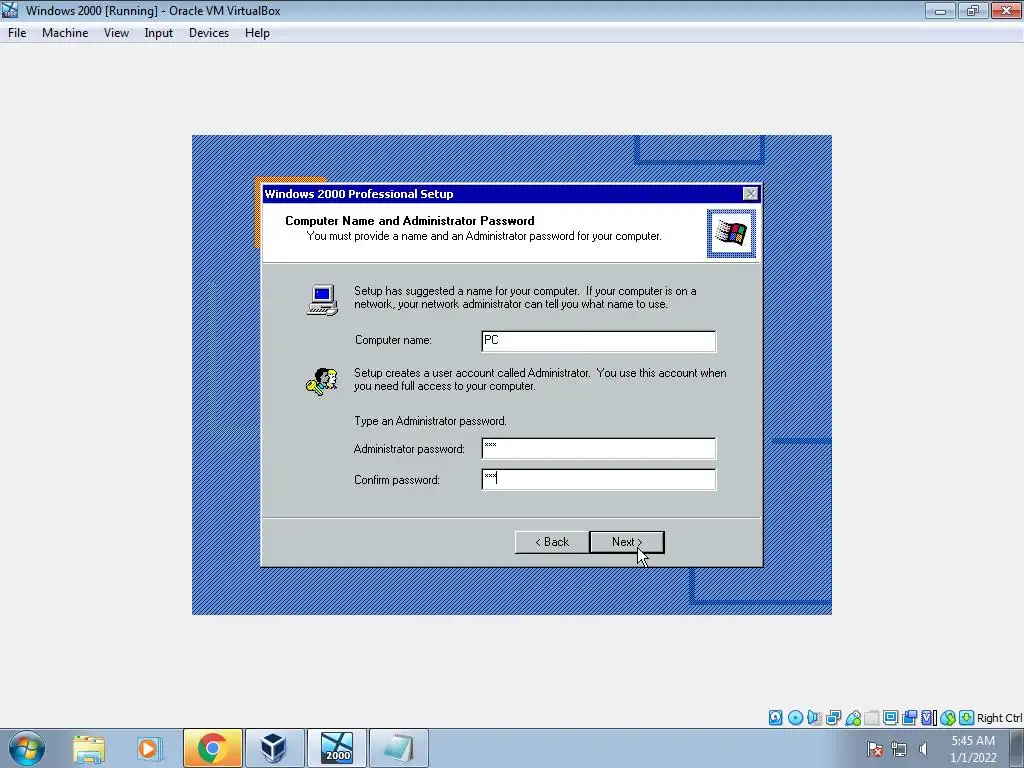Click the shared folders status icon

tap(871, 718)
